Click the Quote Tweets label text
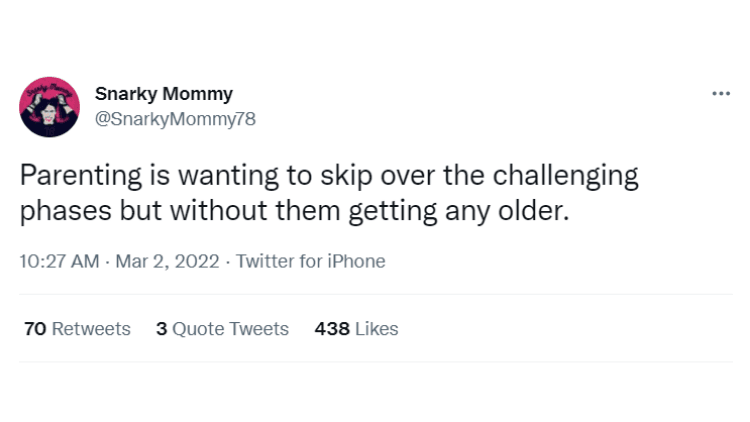Image resolution: width=750 pixels, height=422 pixels. pos(231,329)
